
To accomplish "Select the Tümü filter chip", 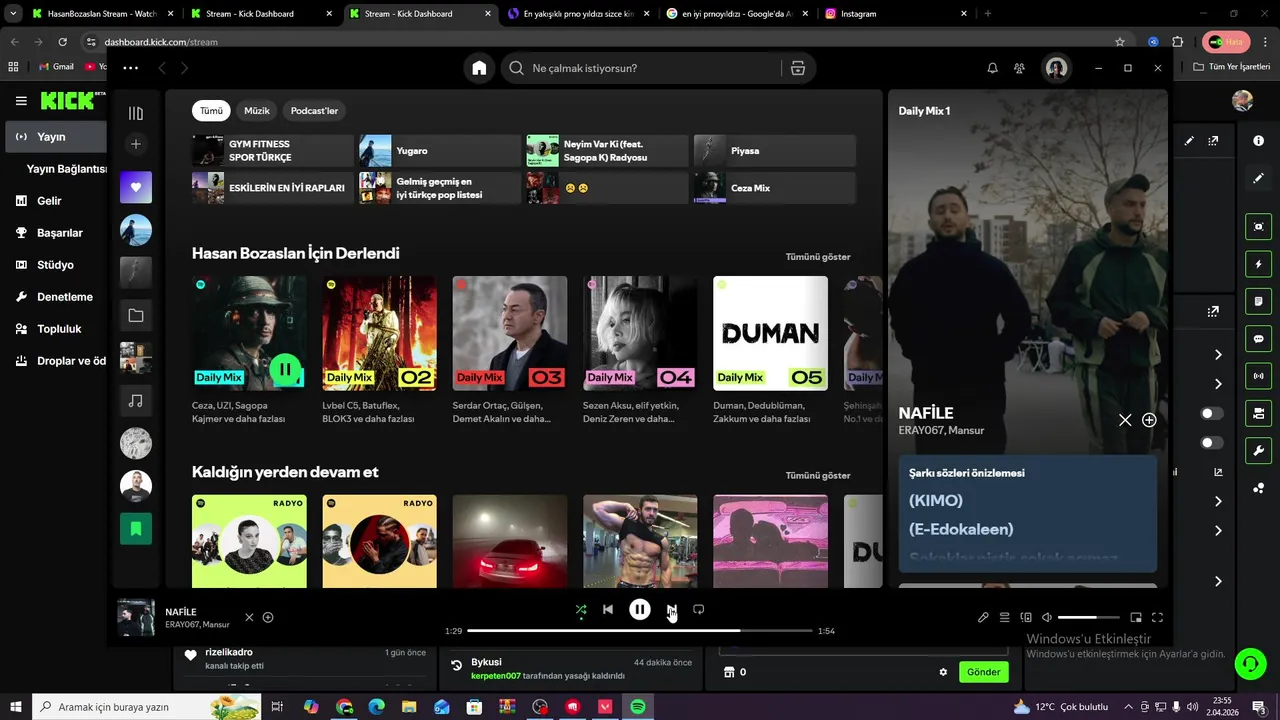I will 211,111.
